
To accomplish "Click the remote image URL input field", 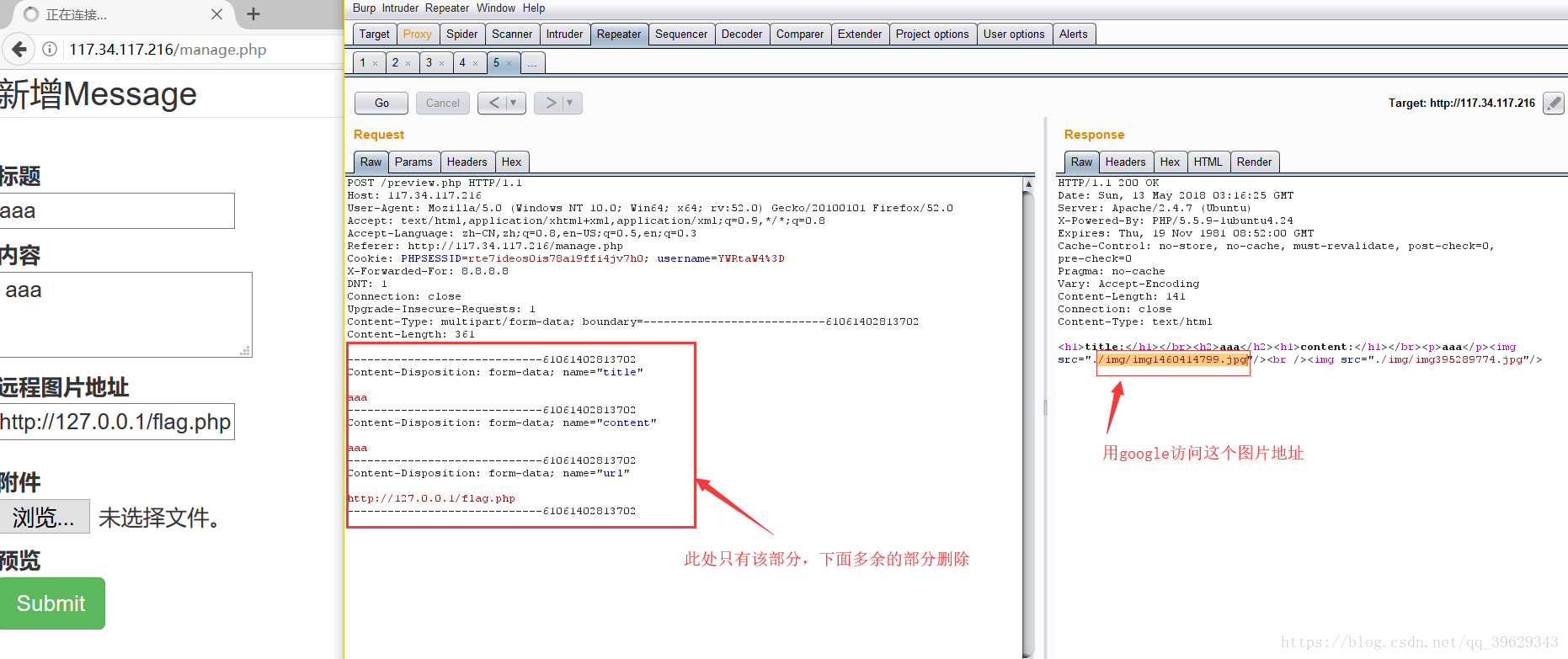I will (116, 422).
